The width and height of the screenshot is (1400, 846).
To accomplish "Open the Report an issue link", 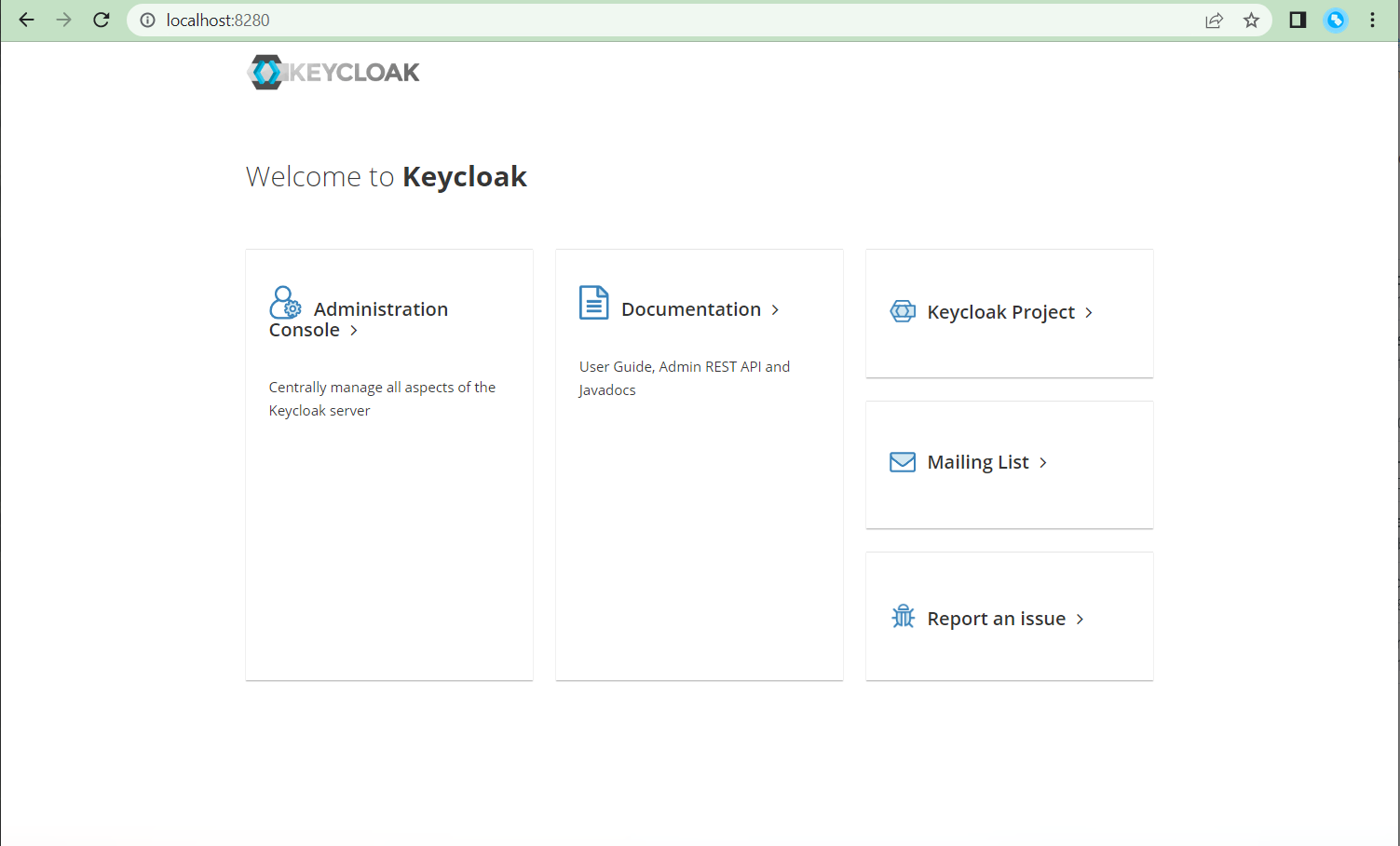I will coord(997,619).
